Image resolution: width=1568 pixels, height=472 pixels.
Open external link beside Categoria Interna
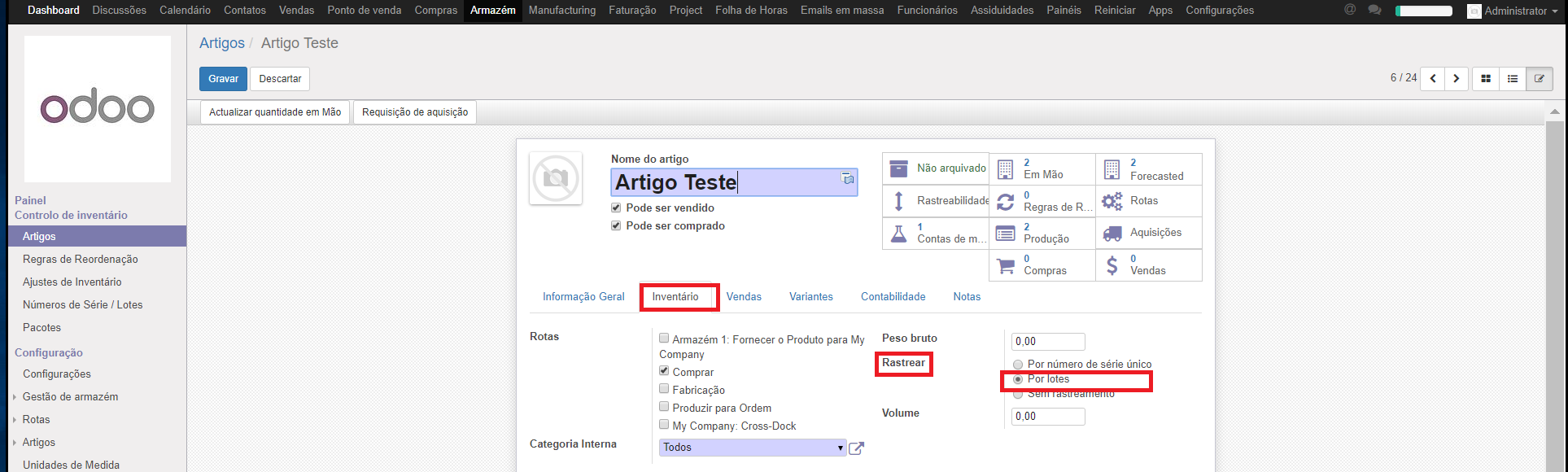pyautogui.click(x=856, y=448)
